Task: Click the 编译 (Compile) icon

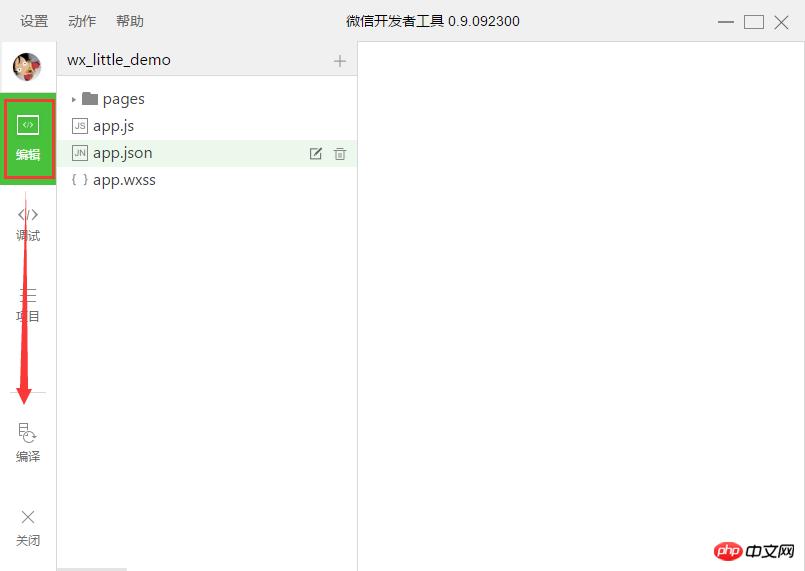Action: click(28, 442)
